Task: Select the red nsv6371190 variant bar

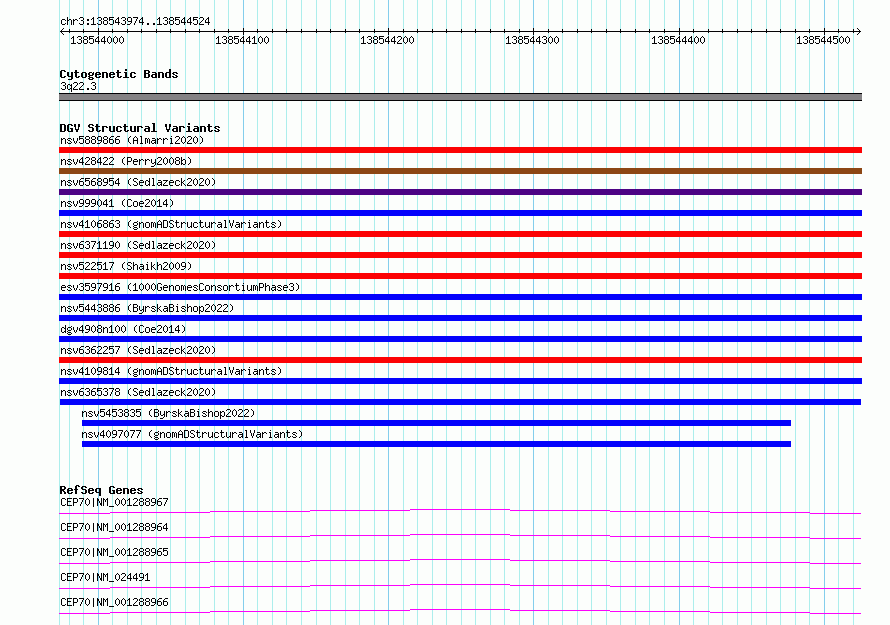Action: pyautogui.click(x=460, y=255)
